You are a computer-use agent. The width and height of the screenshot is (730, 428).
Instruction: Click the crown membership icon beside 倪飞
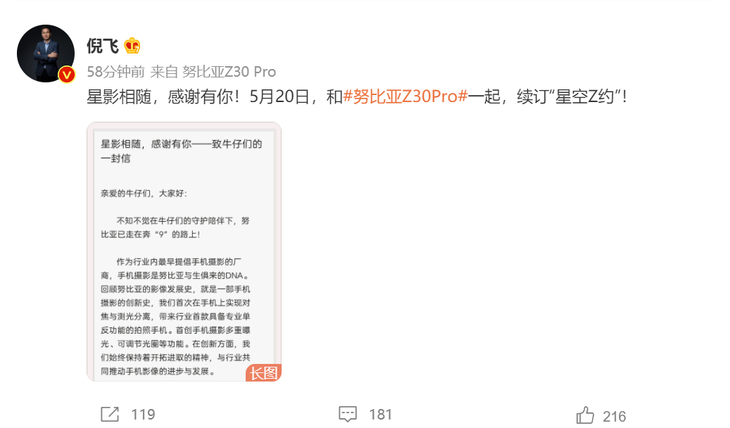coord(132,46)
